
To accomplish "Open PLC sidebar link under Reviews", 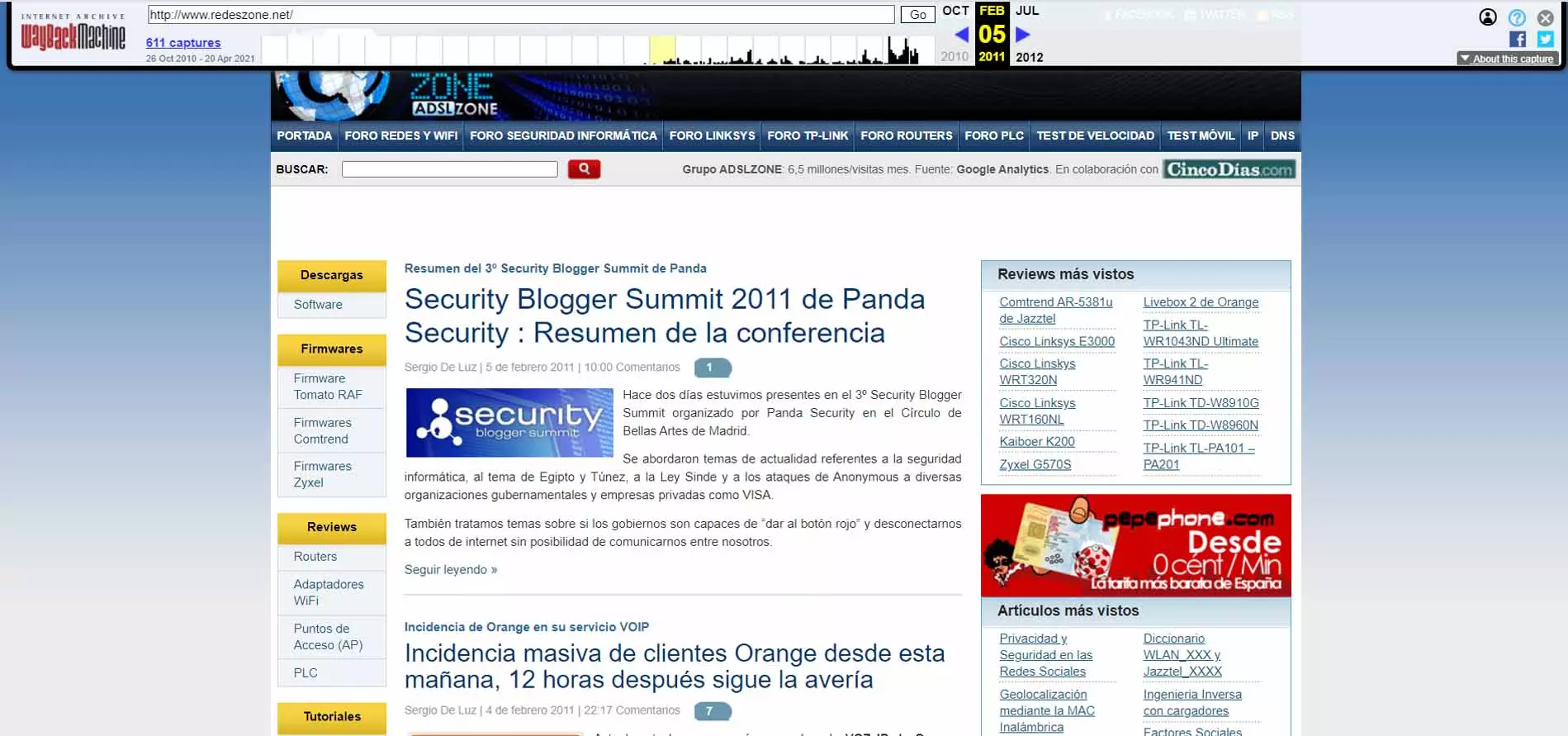I will click(x=306, y=673).
